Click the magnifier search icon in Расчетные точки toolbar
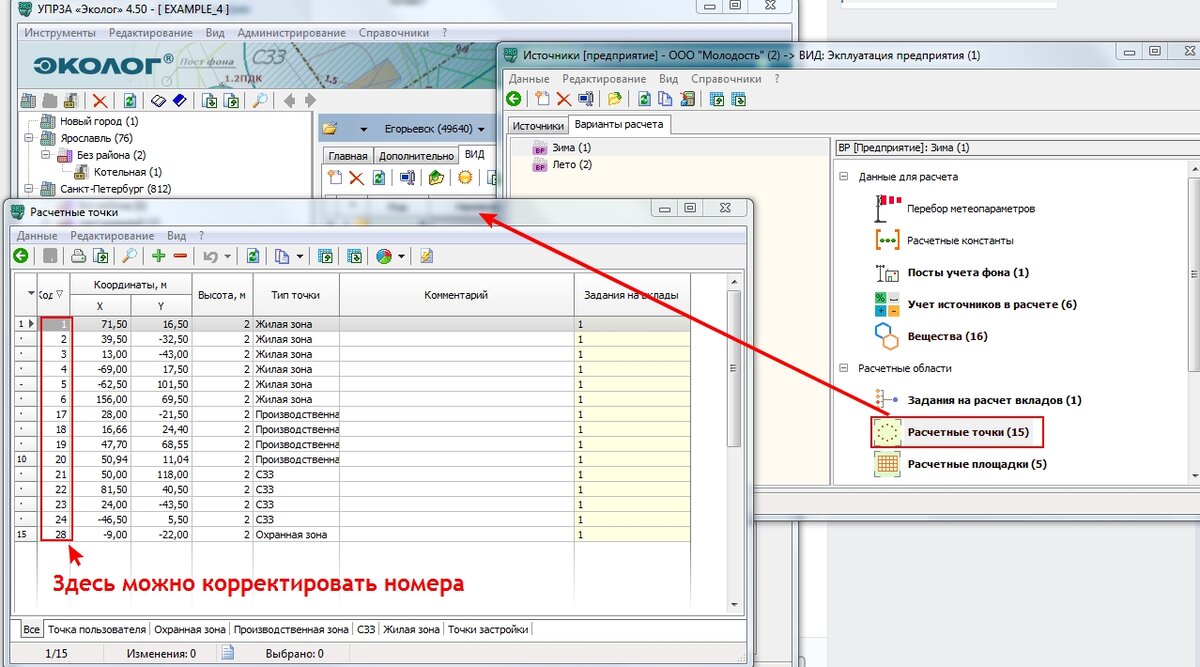1200x667 pixels. click(x=129, y=256)
